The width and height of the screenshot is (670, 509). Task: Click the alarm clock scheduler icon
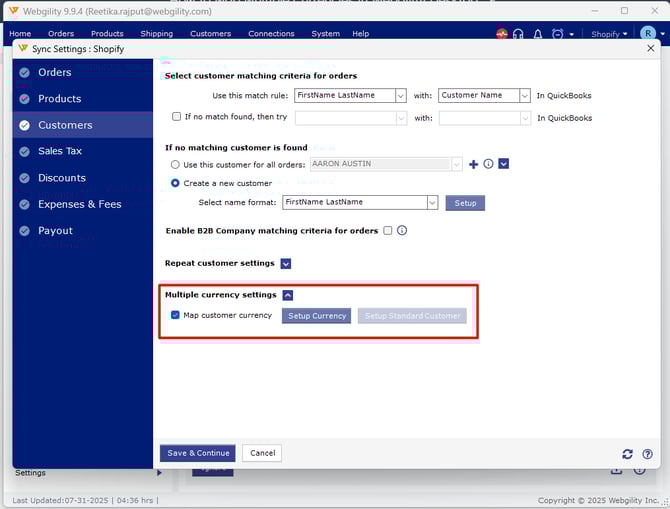(x=555, y=34)
